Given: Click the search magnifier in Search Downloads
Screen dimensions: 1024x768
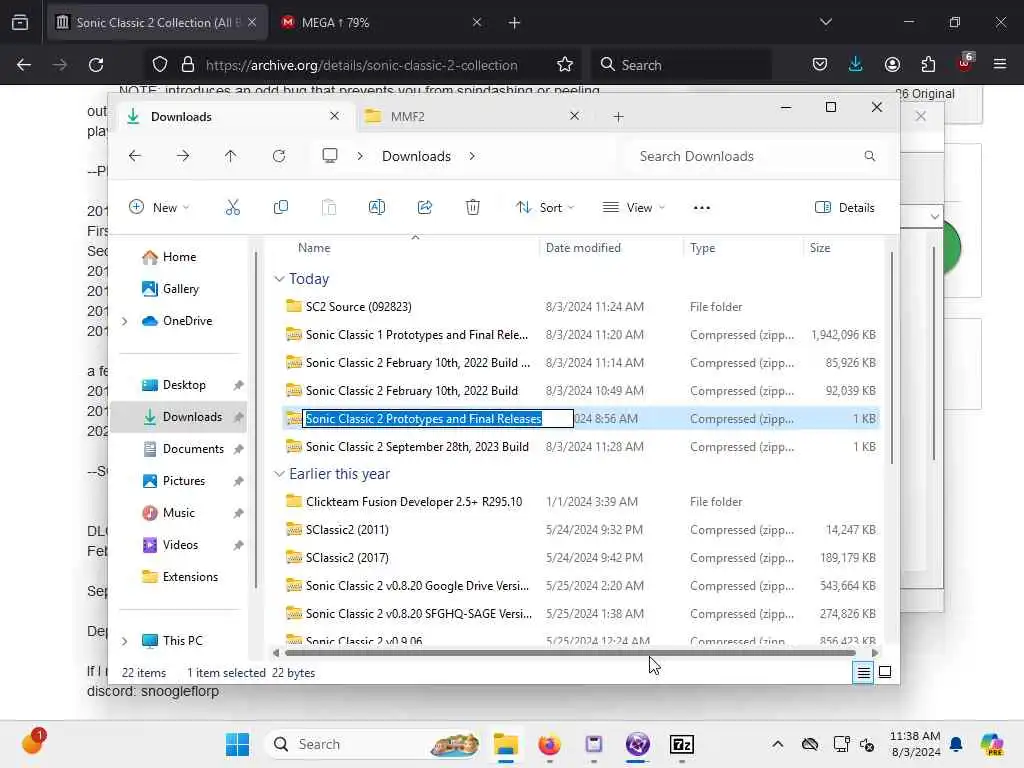Looking at the screenshot, I should [x=869, y=156].
